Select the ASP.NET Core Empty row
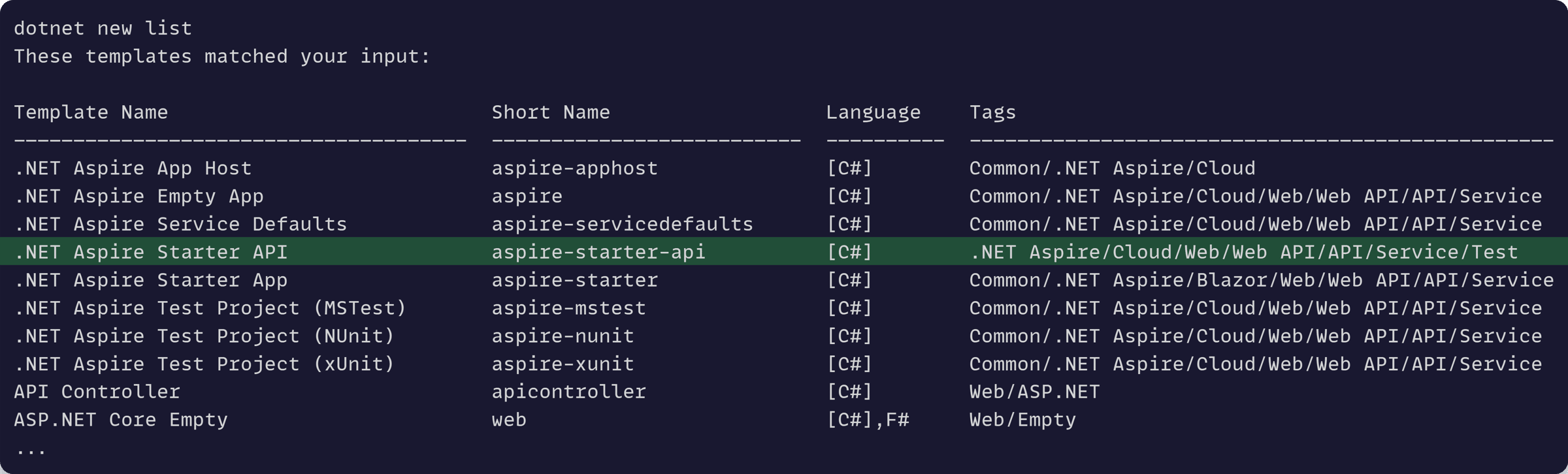 coord(784,420)
